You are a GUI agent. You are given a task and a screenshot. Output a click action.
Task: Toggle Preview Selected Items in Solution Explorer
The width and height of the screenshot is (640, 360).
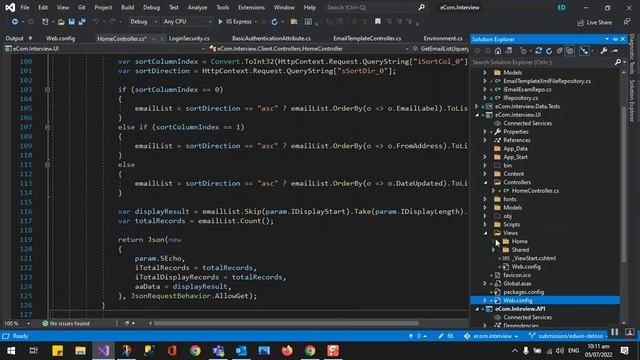click(x=584, y=51)
